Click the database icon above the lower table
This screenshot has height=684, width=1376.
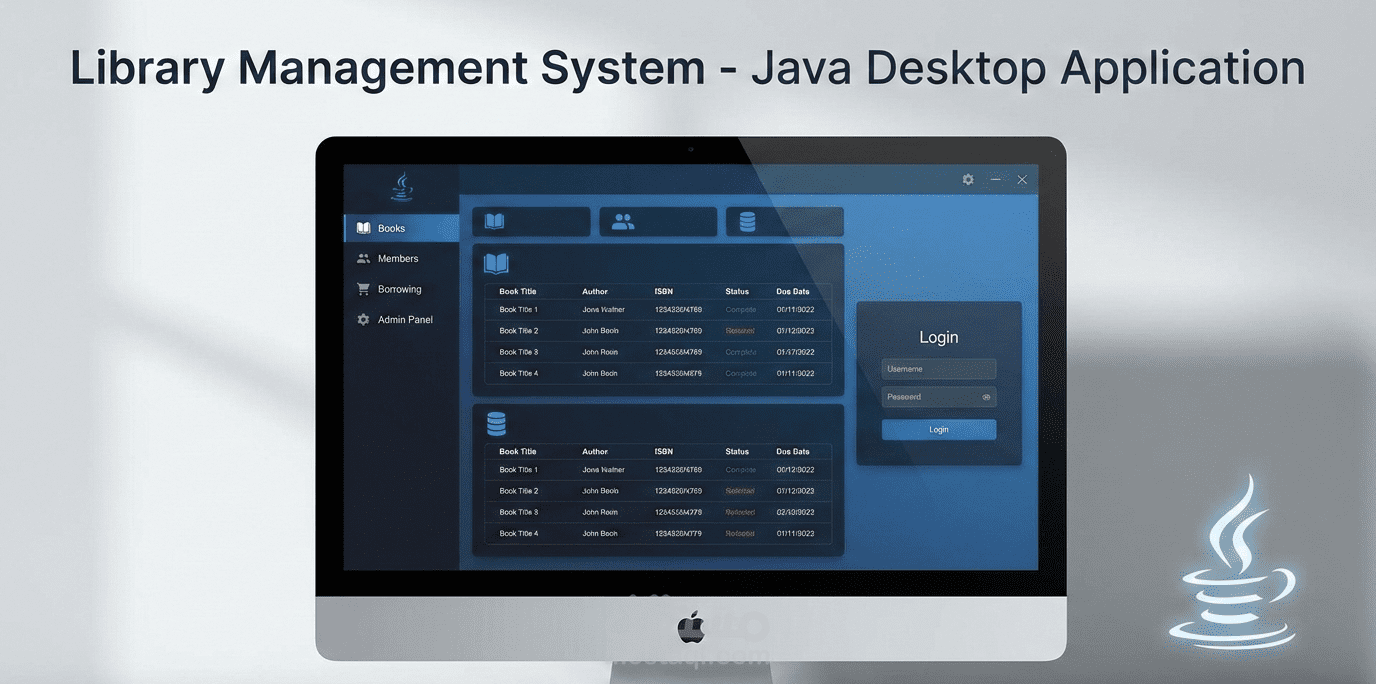point(494,422)
